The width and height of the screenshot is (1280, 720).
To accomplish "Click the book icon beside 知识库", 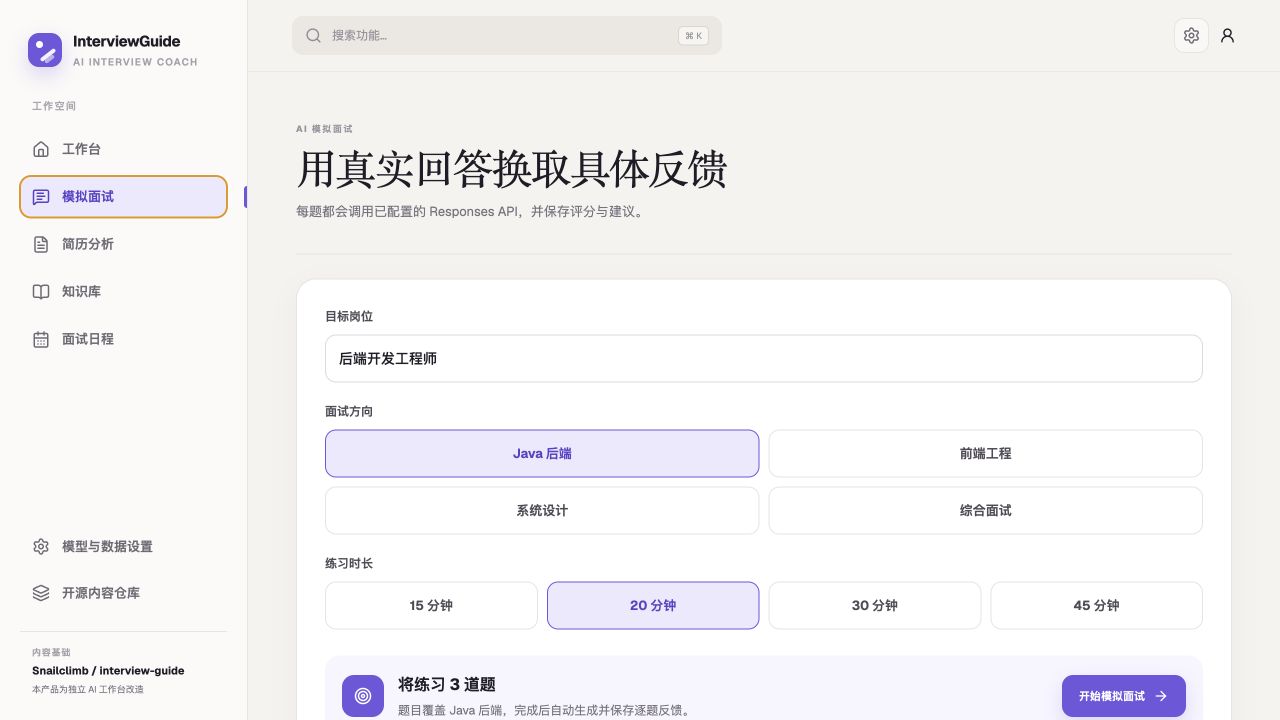I will (41, 292).
